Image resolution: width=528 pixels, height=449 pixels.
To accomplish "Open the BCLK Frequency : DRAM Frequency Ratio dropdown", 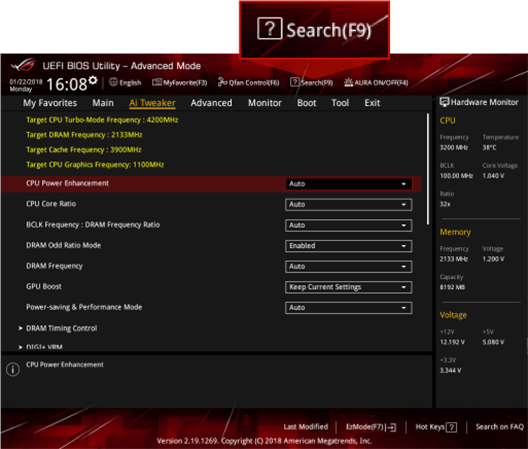I will pos(349,225).
